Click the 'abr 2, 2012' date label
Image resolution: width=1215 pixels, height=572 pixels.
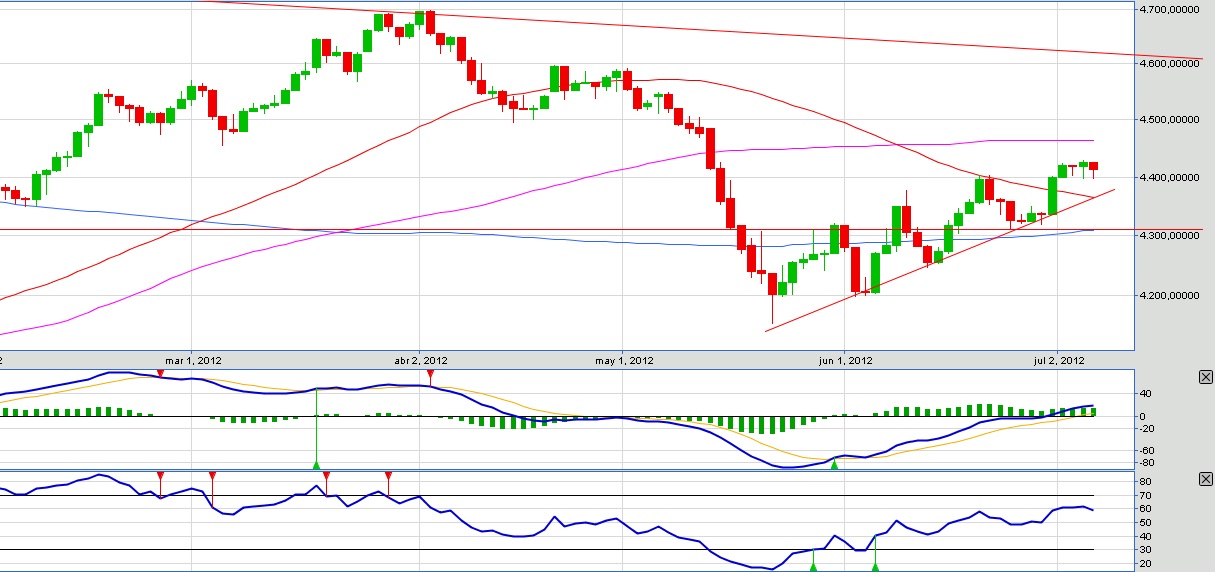pos(421,360)
